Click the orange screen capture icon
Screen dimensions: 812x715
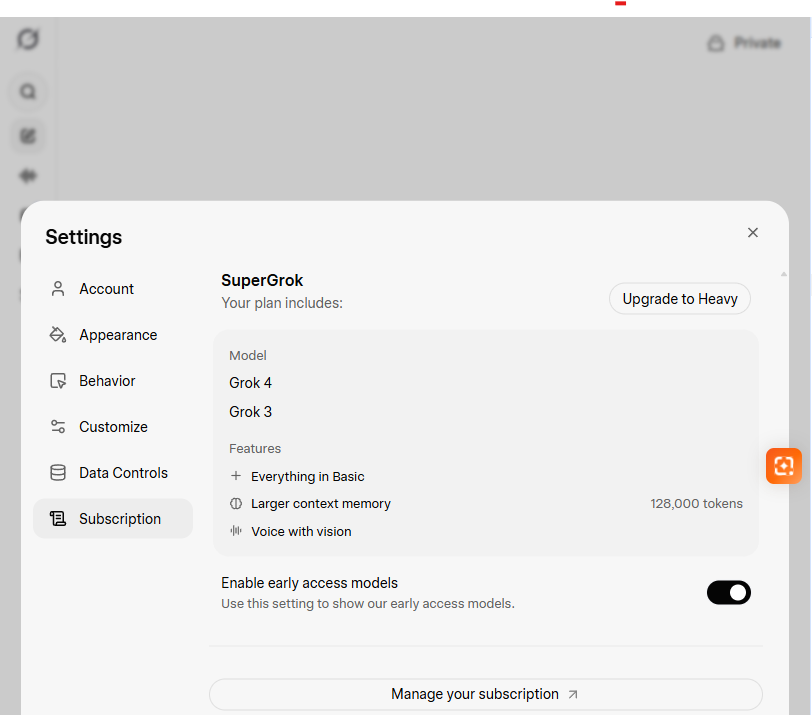tap(784, 466)
